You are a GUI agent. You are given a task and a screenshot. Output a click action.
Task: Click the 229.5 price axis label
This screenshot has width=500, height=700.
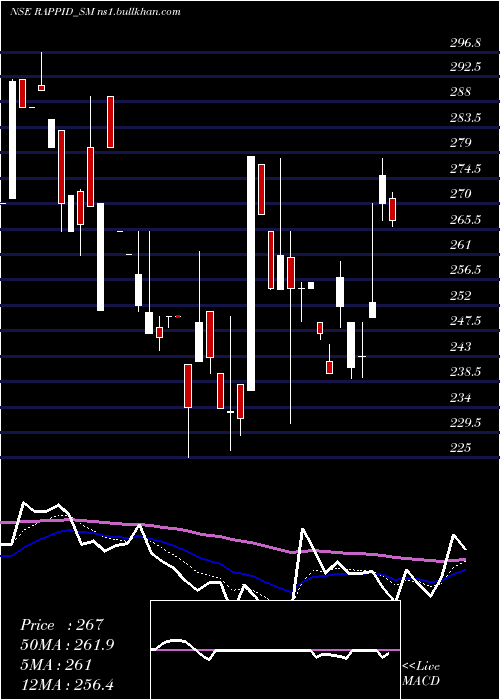pyautogui.click(x=465, y=423)
